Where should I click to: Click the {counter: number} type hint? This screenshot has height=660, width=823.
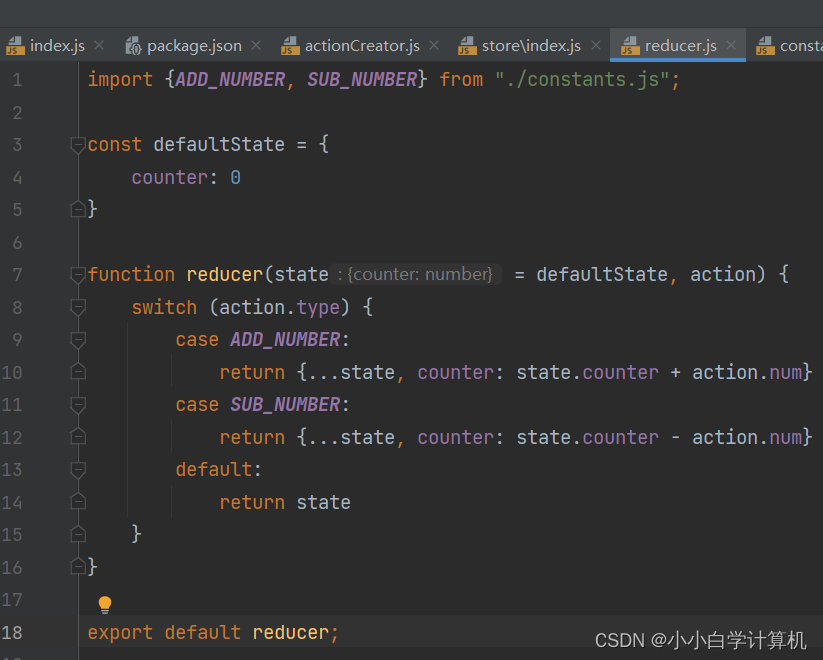(x=416, y=274)
